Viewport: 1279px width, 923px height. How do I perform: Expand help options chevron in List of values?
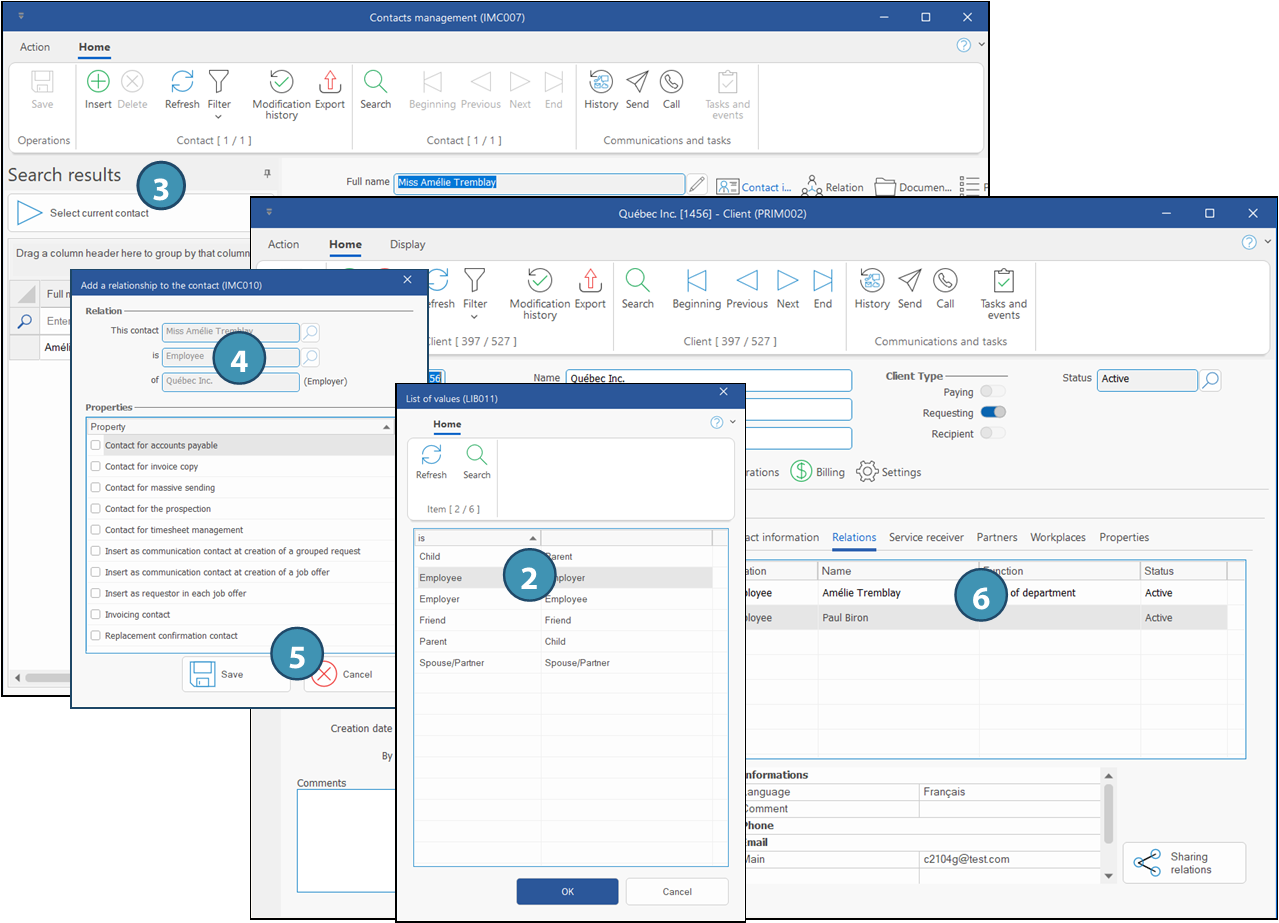(732, 422)
